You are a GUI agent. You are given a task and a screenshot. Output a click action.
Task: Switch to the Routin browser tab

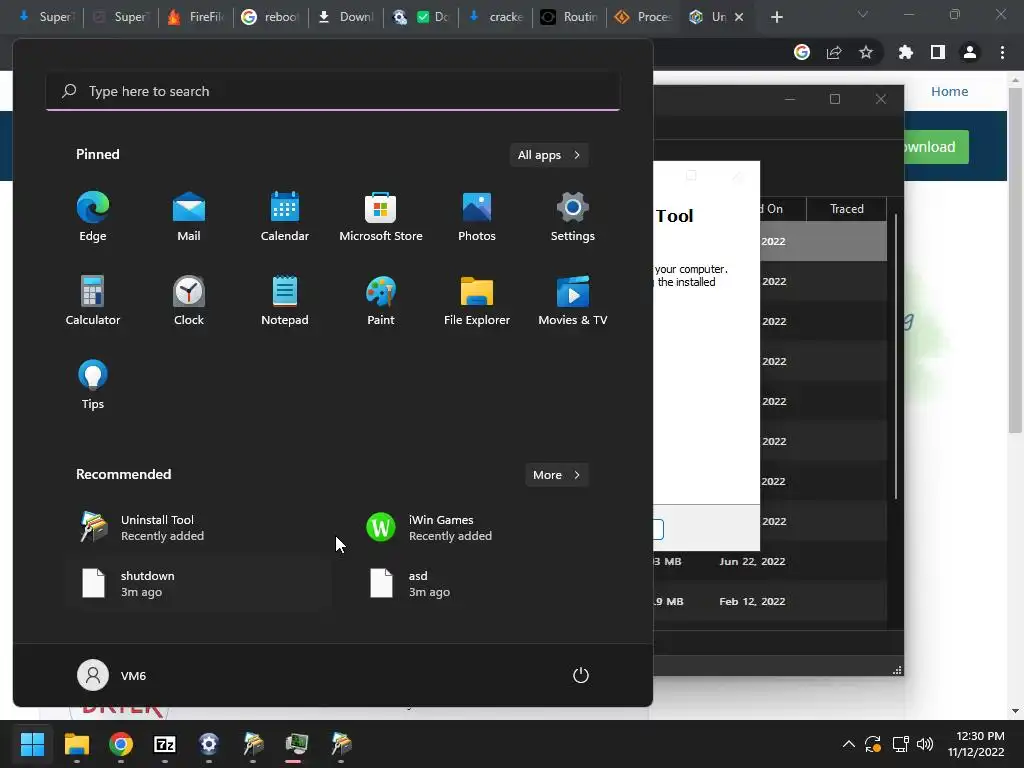(x=570, y=17)
